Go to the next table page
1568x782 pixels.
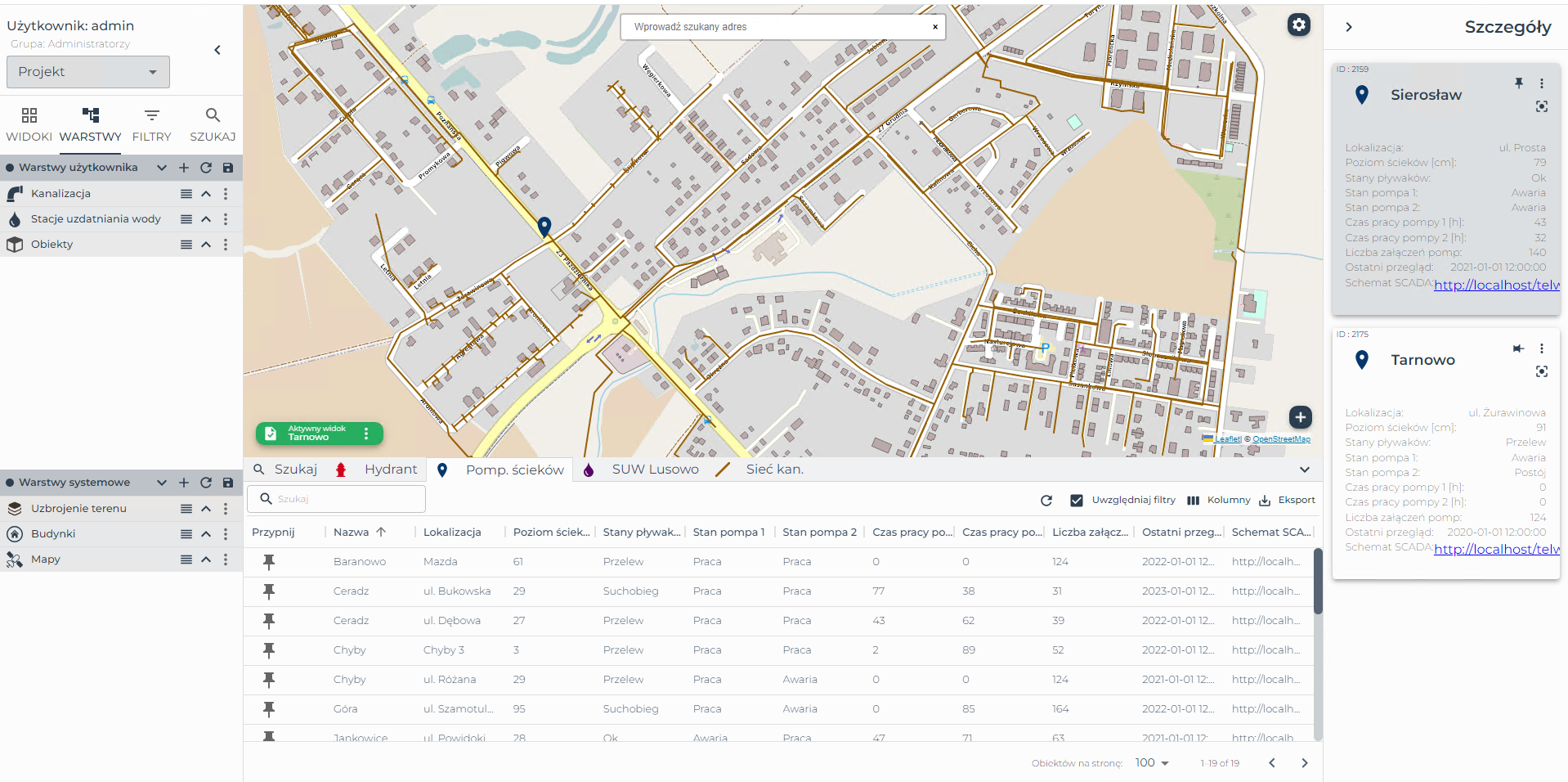pyautogui.click(x=1305, y=763)
